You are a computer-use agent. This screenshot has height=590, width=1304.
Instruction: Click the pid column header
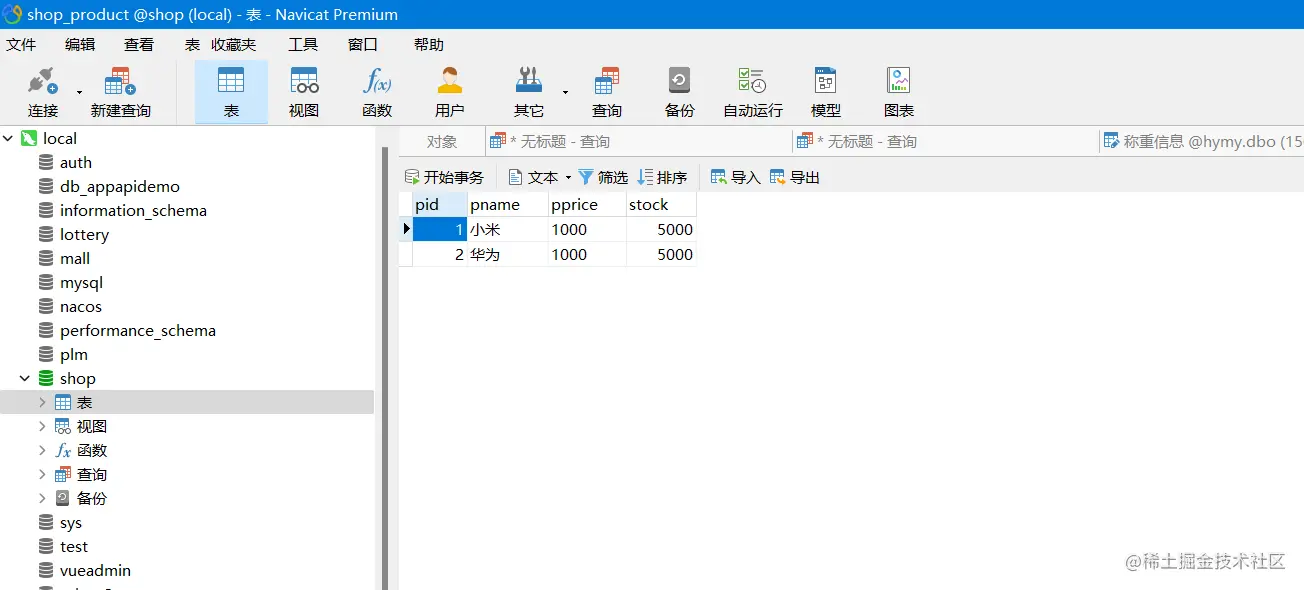coord(440,204)
